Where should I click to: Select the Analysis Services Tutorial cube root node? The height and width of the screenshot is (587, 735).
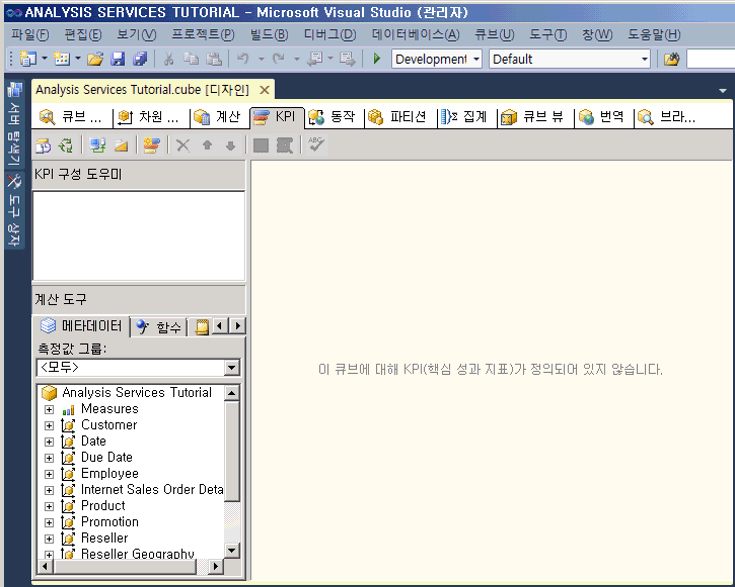[127, 392]
